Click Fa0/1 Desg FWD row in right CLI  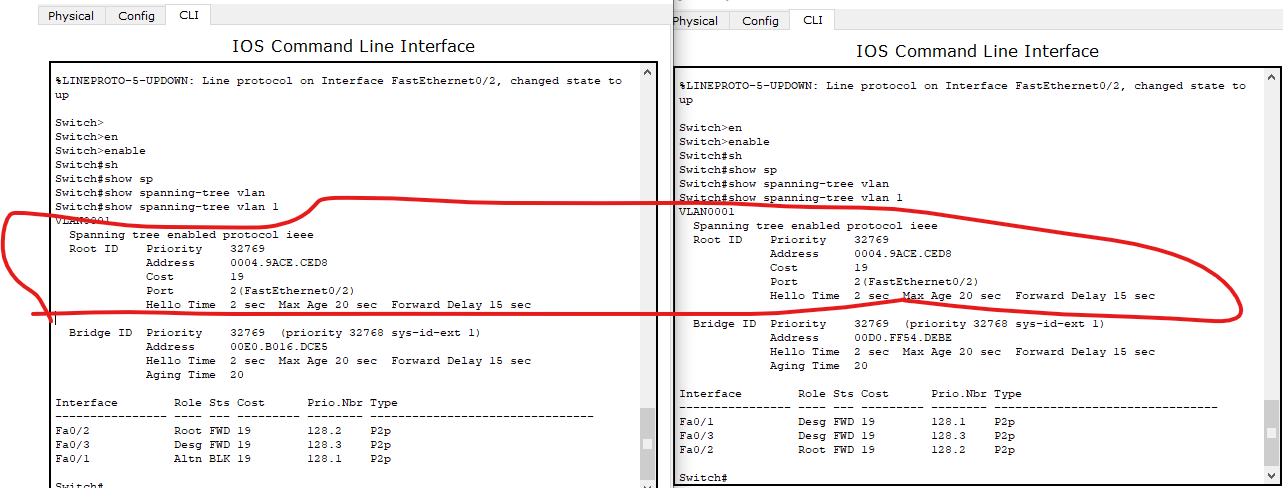point(847,422)
